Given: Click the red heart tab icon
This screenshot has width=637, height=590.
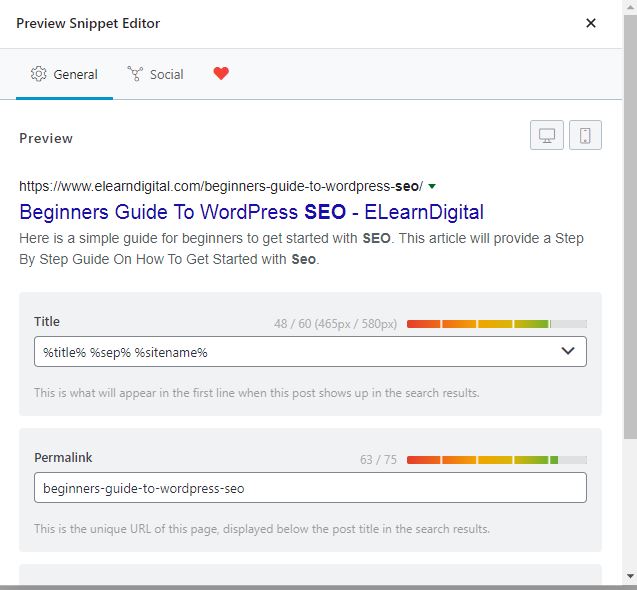Looking at the screenshot, I should 221,74.
